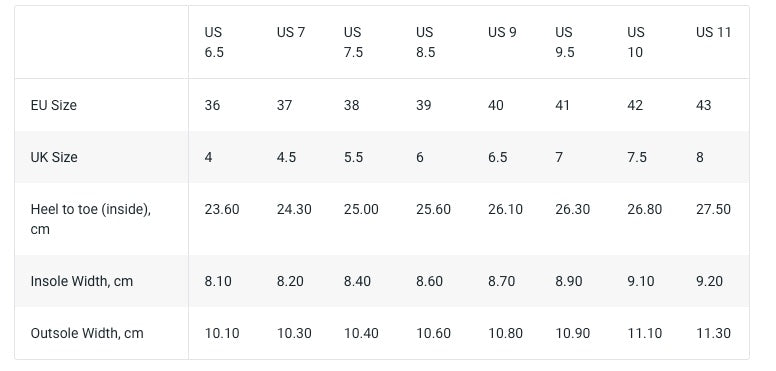Click EU size value 36
This screenshot has width=776, height=371.
click(212, 105)
